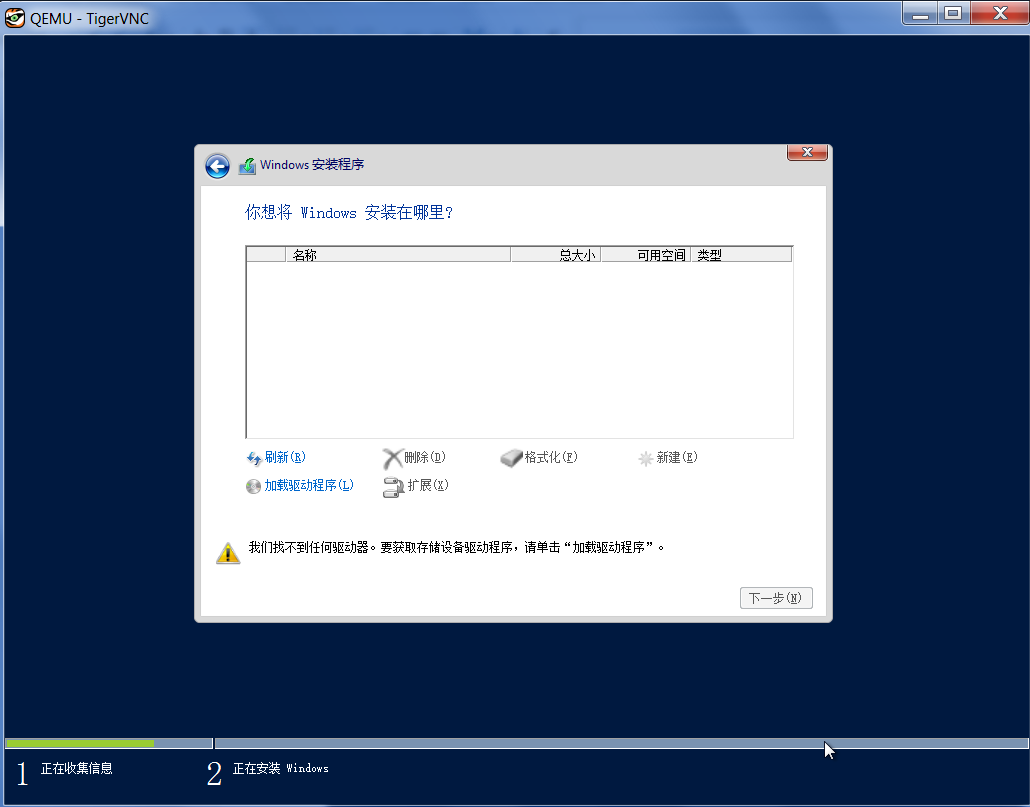Click the TigerVNC app icon in title bar
Screen dimensions: 1030x807
(x=14, y=18)
